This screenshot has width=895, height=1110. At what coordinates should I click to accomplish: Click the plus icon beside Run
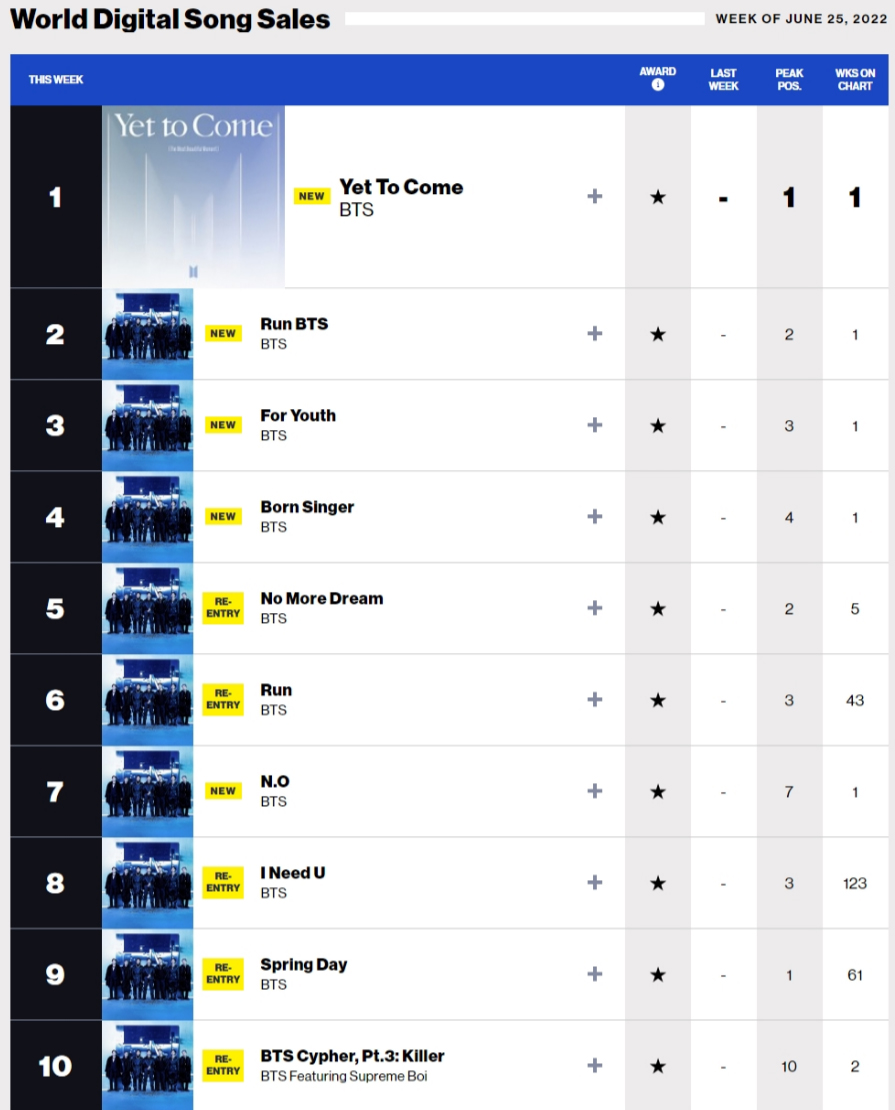(595, 699)
